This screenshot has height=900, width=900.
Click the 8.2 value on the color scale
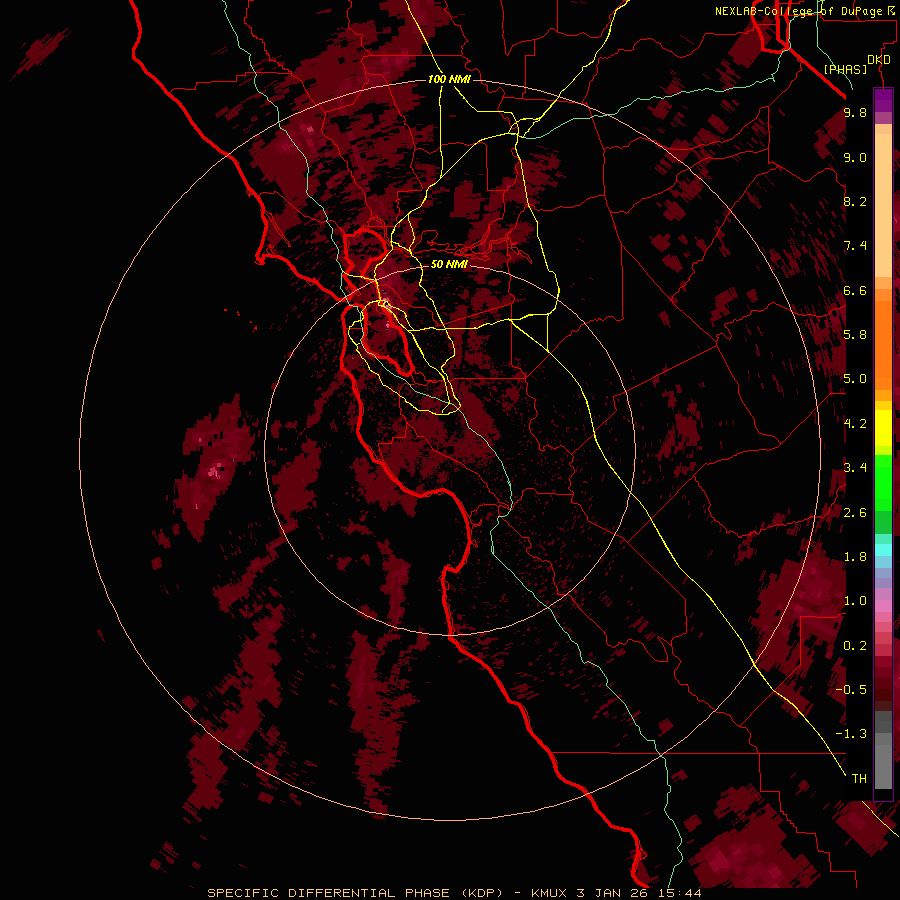(855, 201)
